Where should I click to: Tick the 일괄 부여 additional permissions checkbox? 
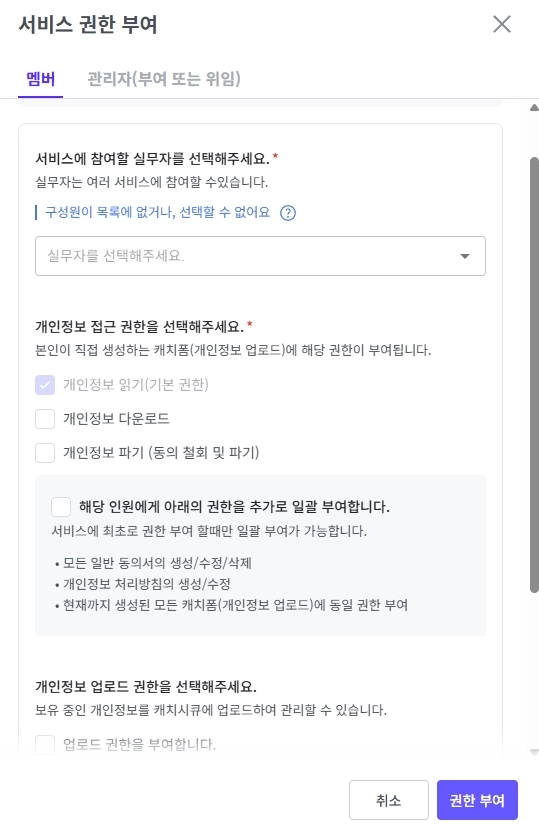[61, 506]
